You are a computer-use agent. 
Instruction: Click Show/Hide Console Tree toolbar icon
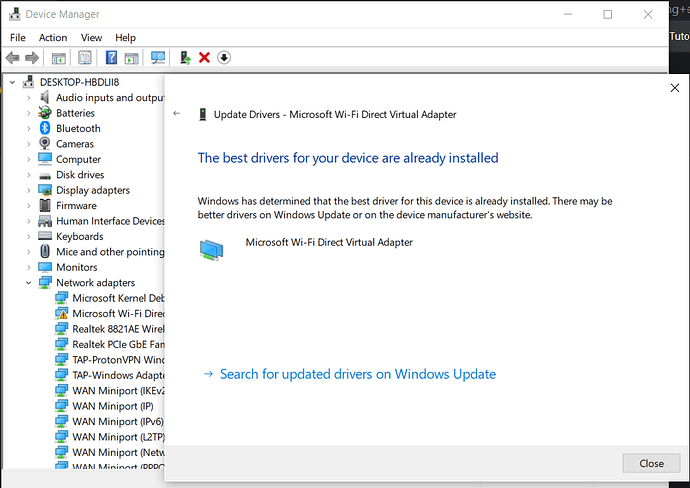point(59,58)
